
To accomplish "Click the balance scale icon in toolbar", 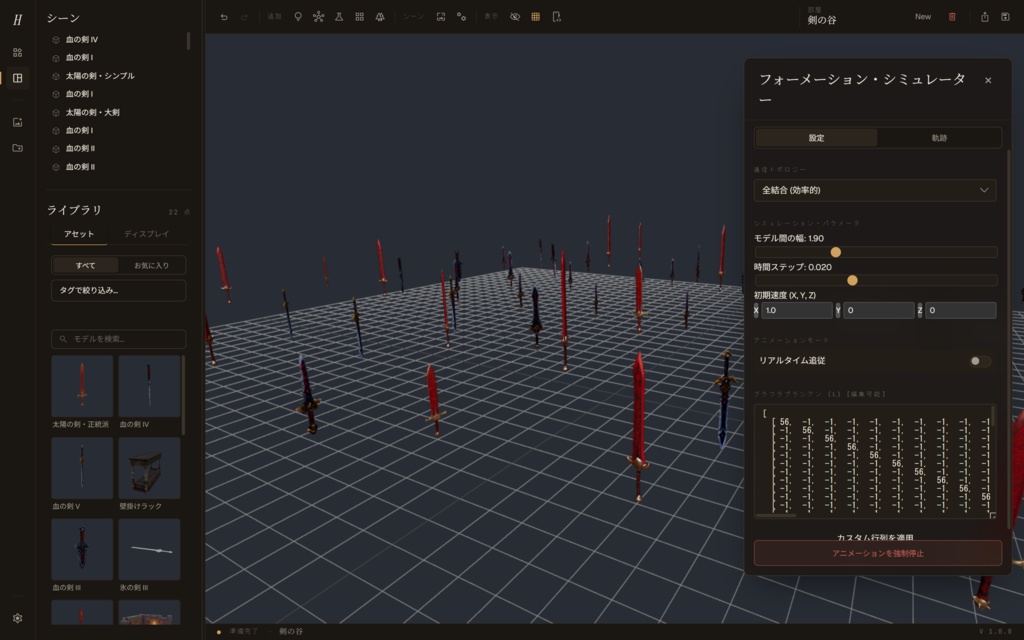I will pyautogui.click(x=380, y=17).
